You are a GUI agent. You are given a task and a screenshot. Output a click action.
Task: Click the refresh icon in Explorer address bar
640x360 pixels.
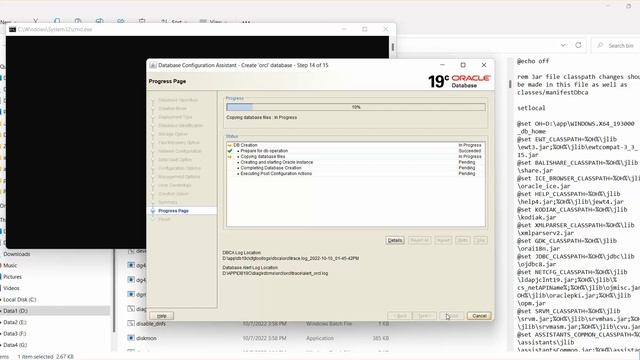tap(578, 45)
